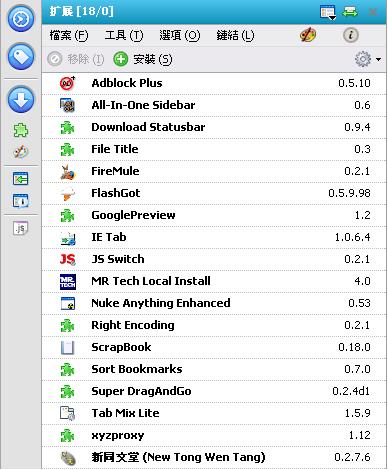388x470 pixels.
Task: Click the Adblock Plus icon
Action: pyautogui.click(x=68, y=83)
